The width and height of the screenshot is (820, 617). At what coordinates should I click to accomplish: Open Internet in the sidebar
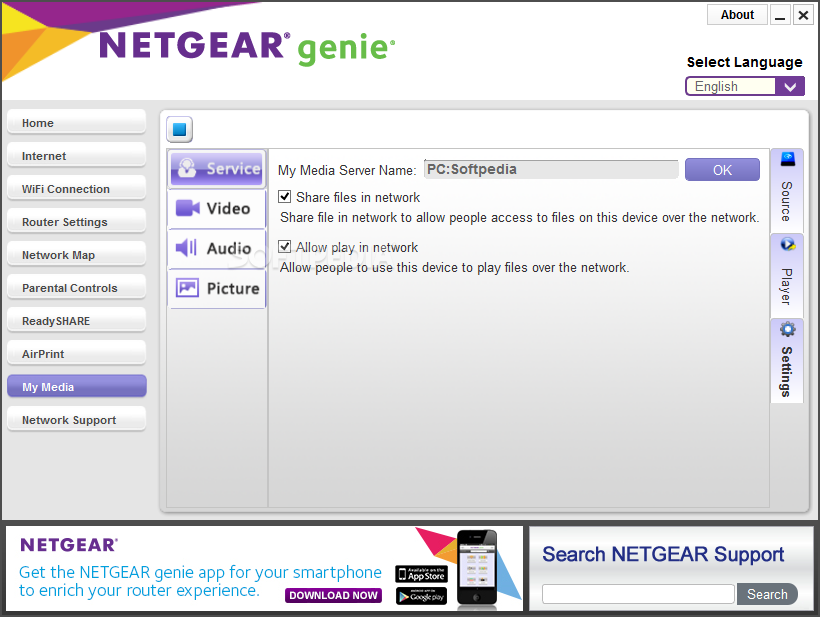point(76,156)
